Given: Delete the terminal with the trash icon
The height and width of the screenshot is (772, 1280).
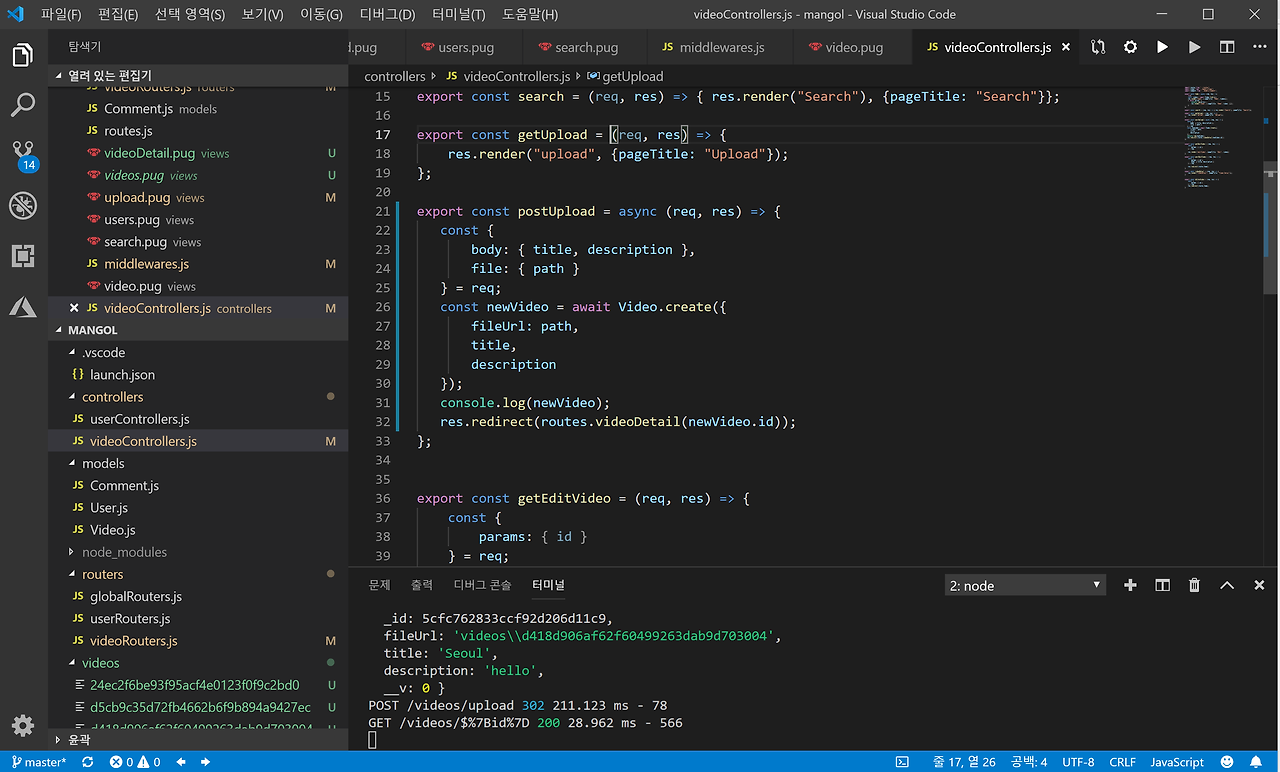Looking at the screenshot, I should coord(1194,585).
